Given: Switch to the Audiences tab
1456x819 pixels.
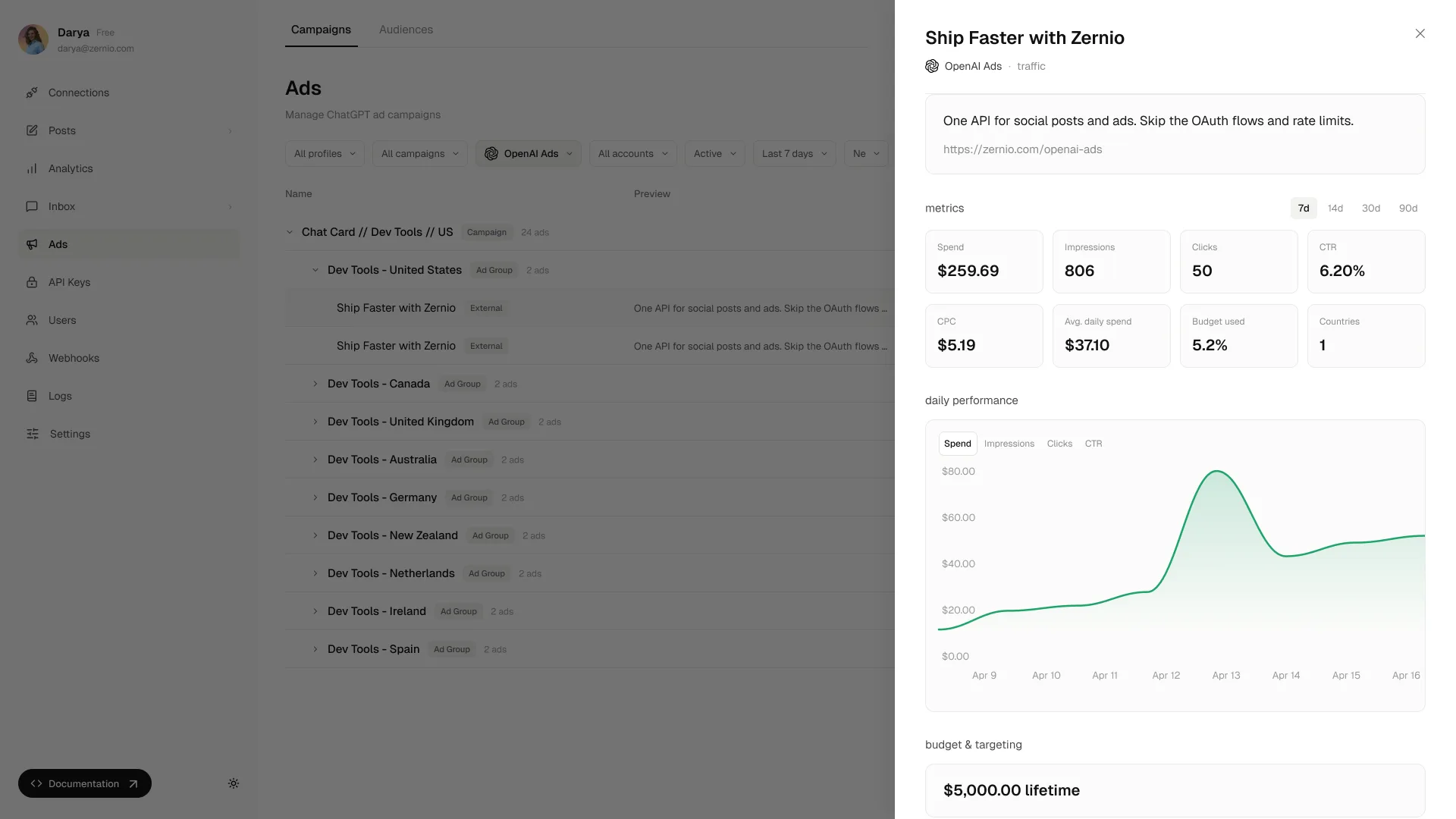Looking at the screenshot, I should pyautogui.click(x=406, y=30).
